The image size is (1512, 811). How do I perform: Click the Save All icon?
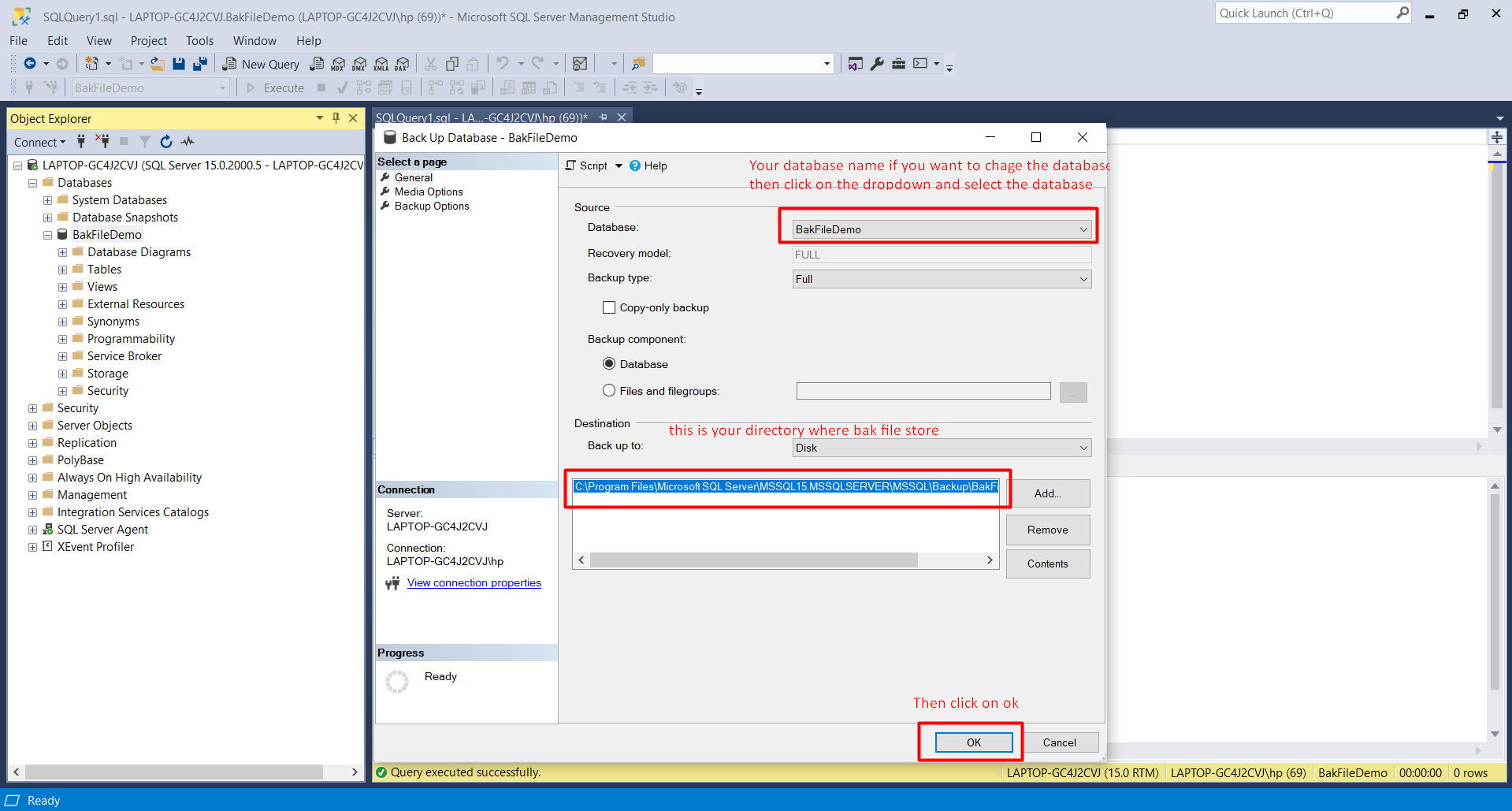200,64
